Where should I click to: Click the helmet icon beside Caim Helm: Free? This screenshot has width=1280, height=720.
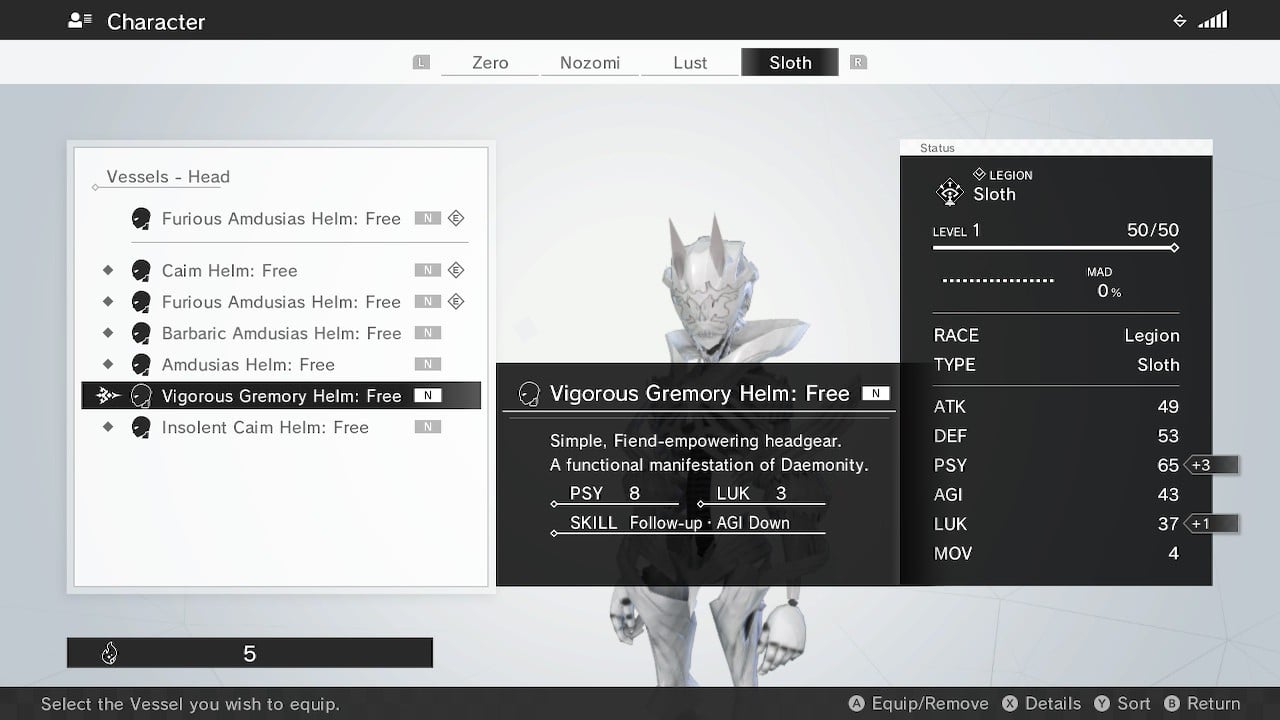(x=142, y=271)
